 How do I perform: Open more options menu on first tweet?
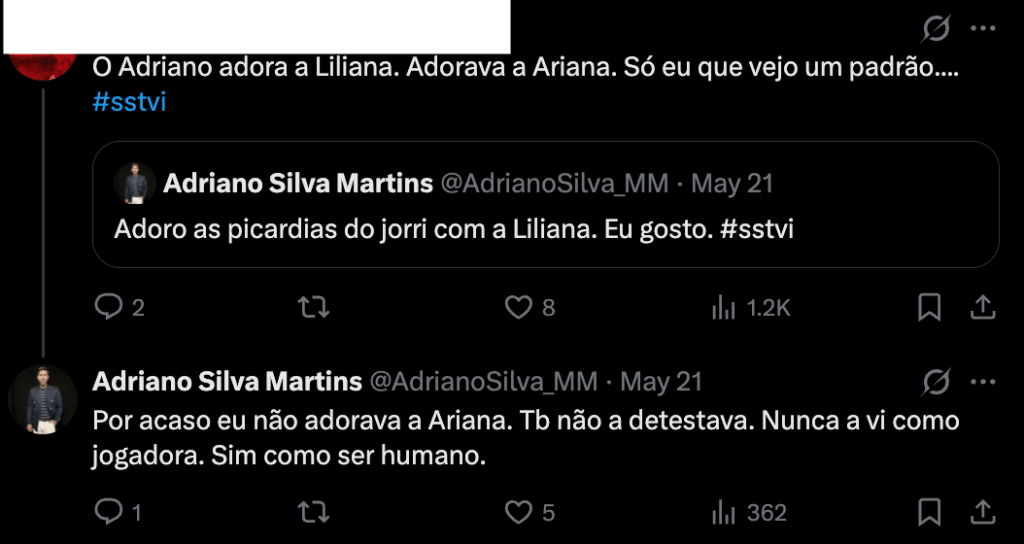click(x=983, y=29)
